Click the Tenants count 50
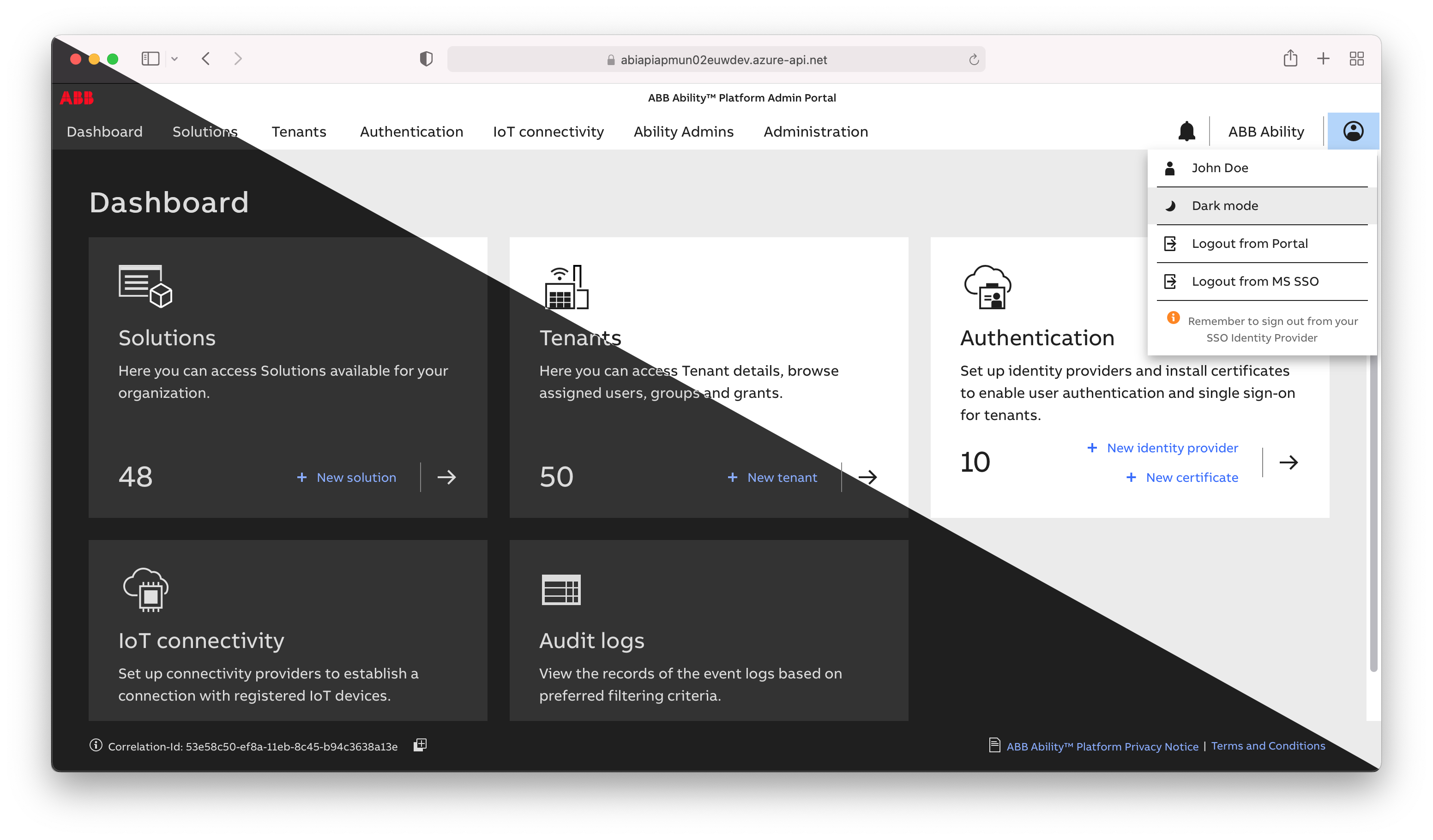Viewport: 1433px width, 840px height. click(x=556, y=476)
